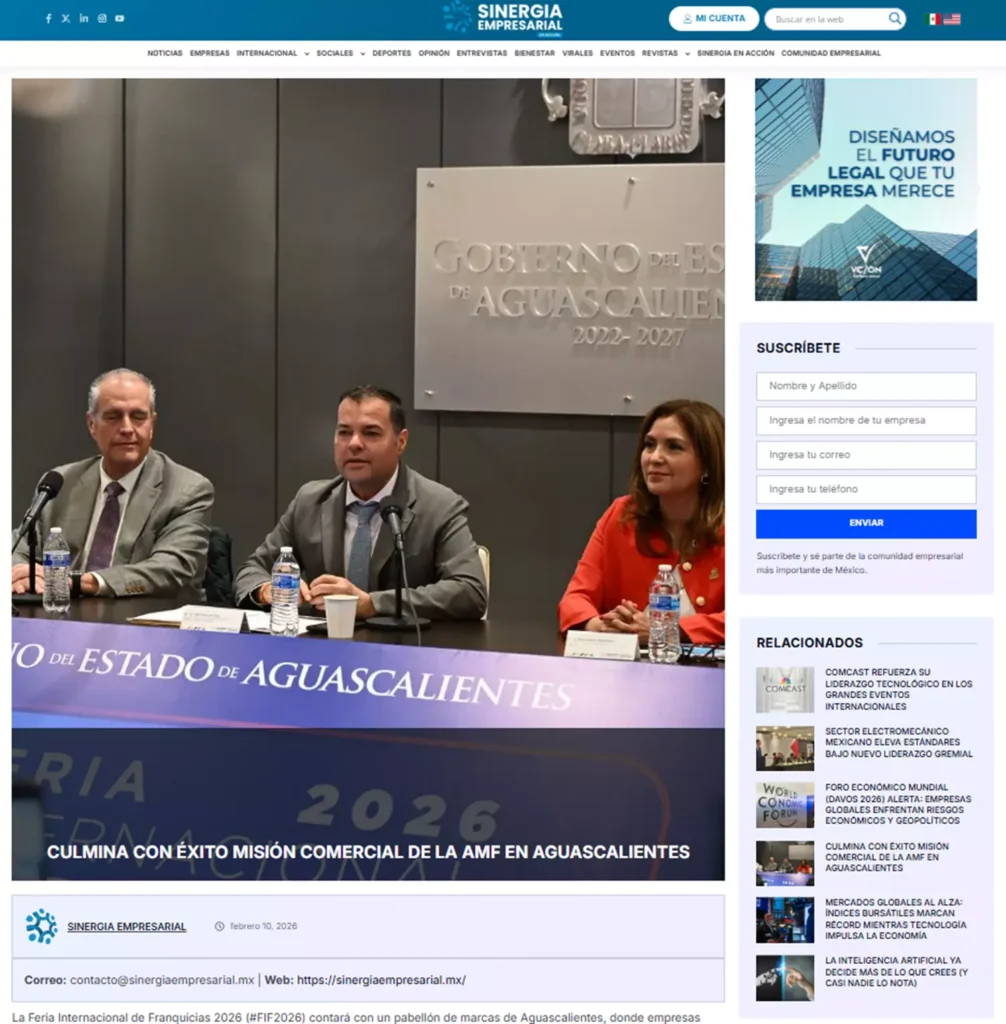1006x1024 pixels.
Task: Open the LinkedIn social icon
Action: tap(84, 19)
